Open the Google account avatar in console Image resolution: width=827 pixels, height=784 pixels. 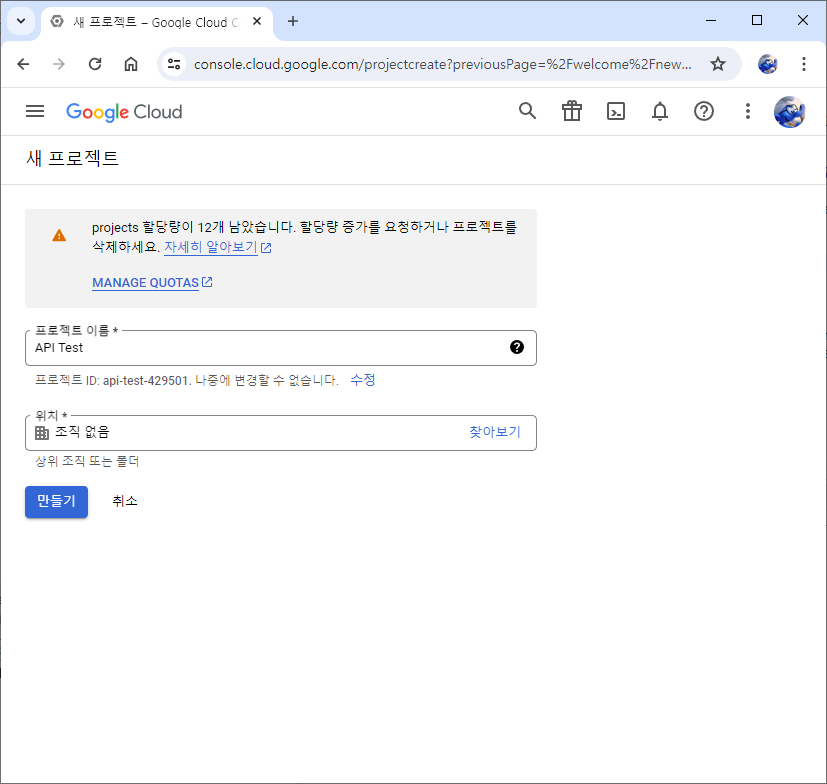(790, 112)
